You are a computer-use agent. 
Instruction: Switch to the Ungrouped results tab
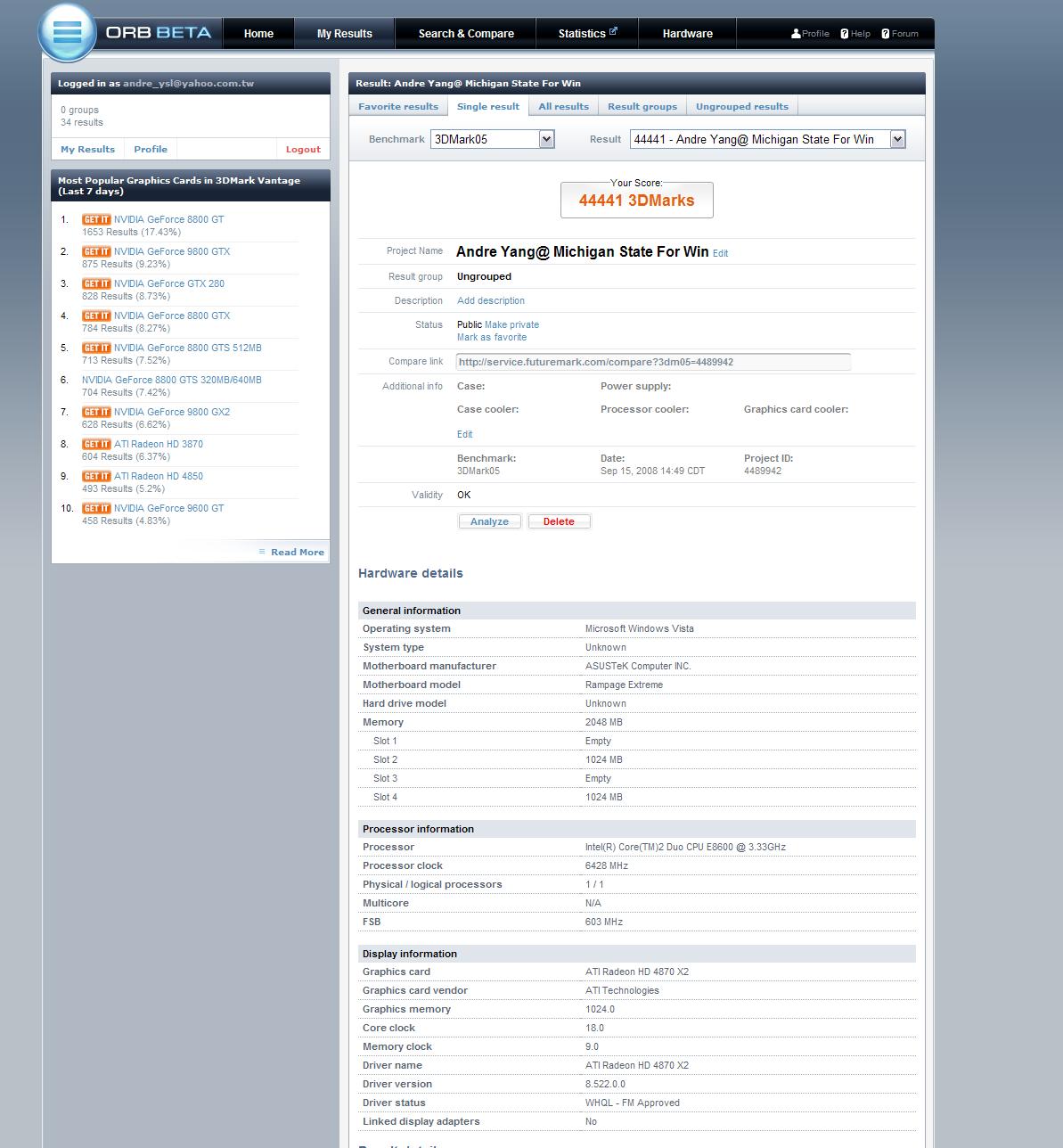click(742, 106)
